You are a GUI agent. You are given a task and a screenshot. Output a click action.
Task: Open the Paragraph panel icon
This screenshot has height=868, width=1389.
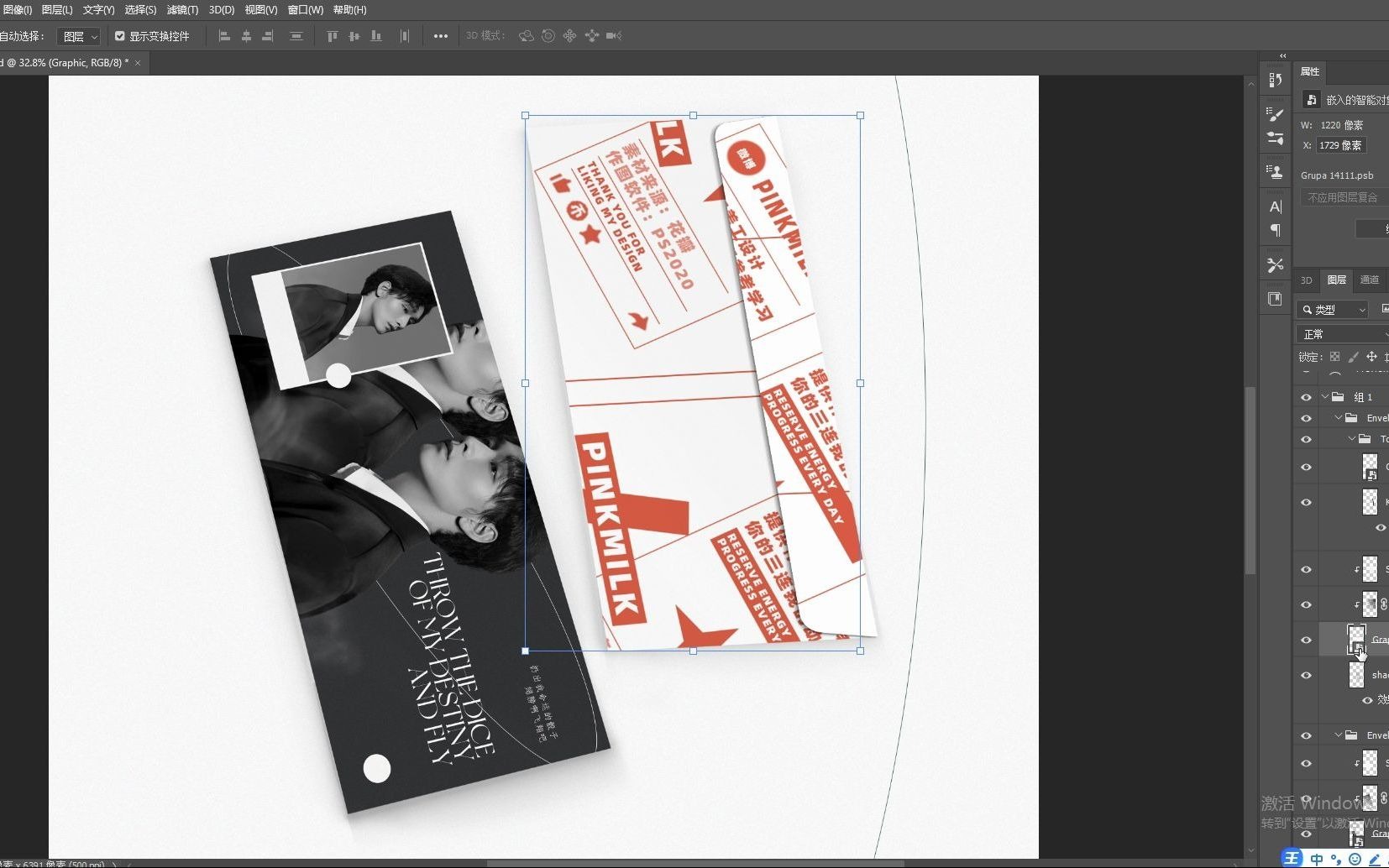1275,230
